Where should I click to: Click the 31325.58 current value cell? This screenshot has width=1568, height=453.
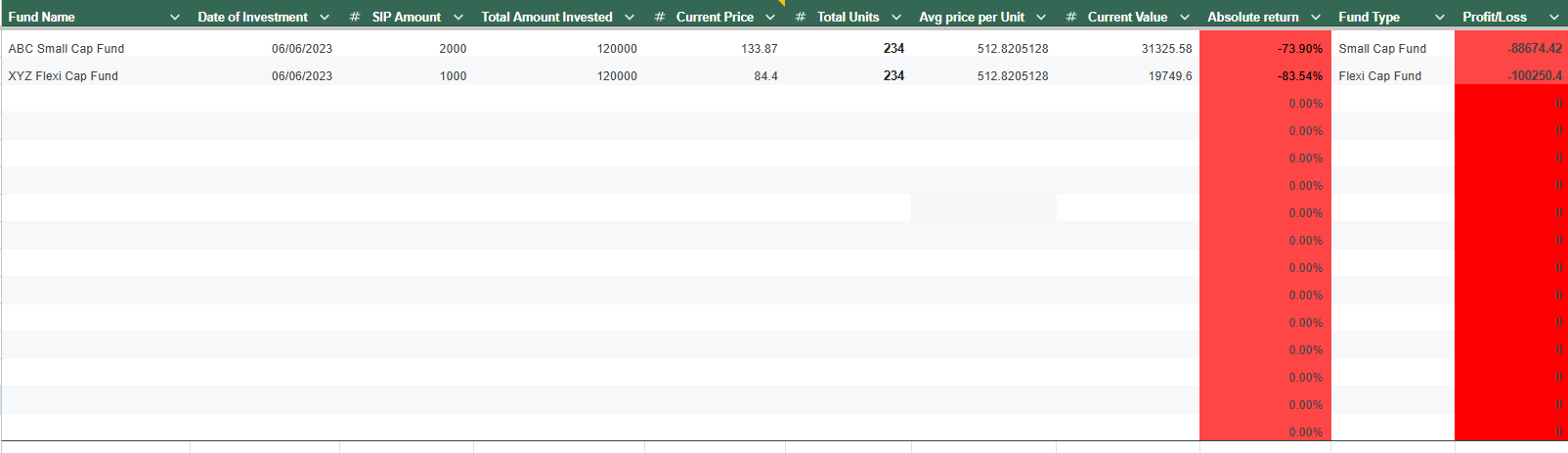1166,48
